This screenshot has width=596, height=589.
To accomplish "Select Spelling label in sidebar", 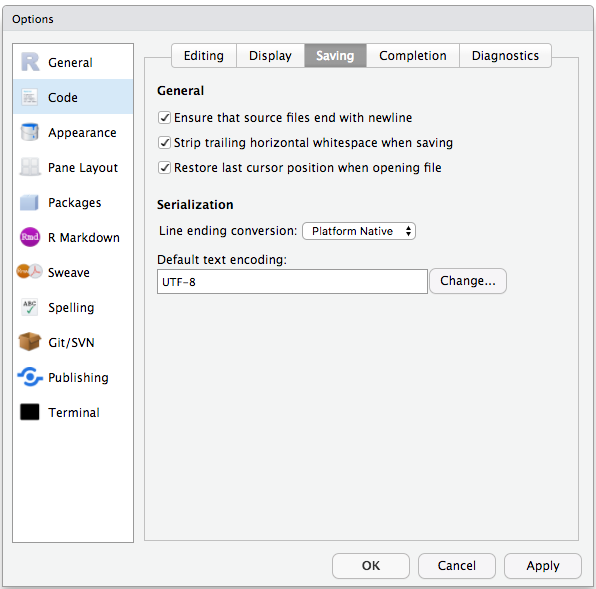I will [x=71, y=307].
